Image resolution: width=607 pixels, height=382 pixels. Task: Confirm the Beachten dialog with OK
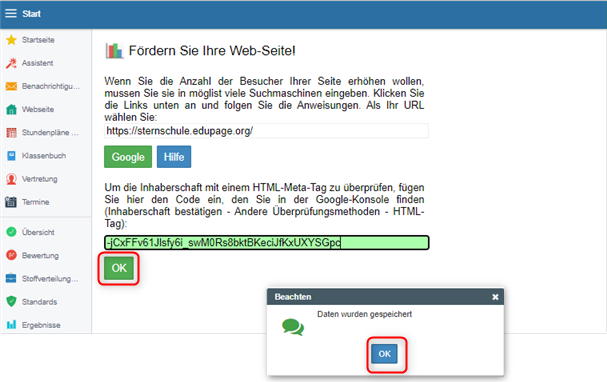point(384,354)
